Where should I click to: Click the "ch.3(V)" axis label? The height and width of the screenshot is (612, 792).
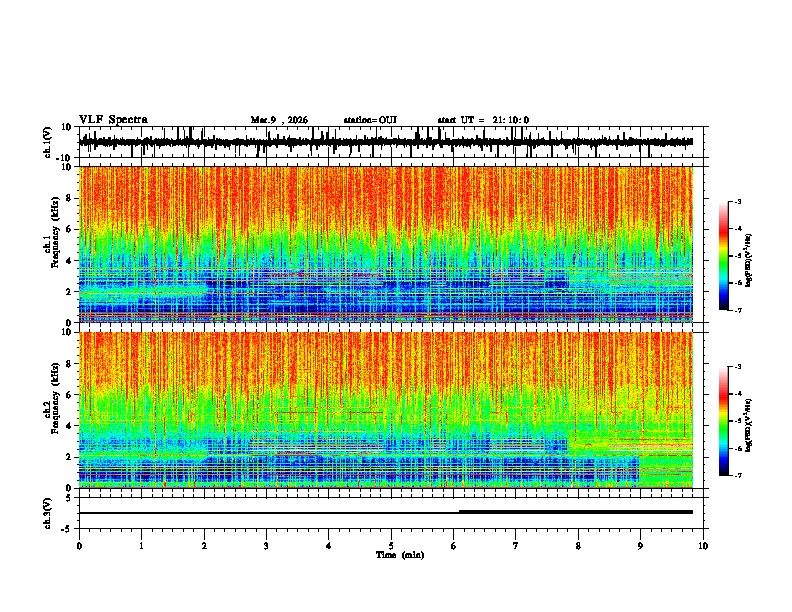point(48,513)
